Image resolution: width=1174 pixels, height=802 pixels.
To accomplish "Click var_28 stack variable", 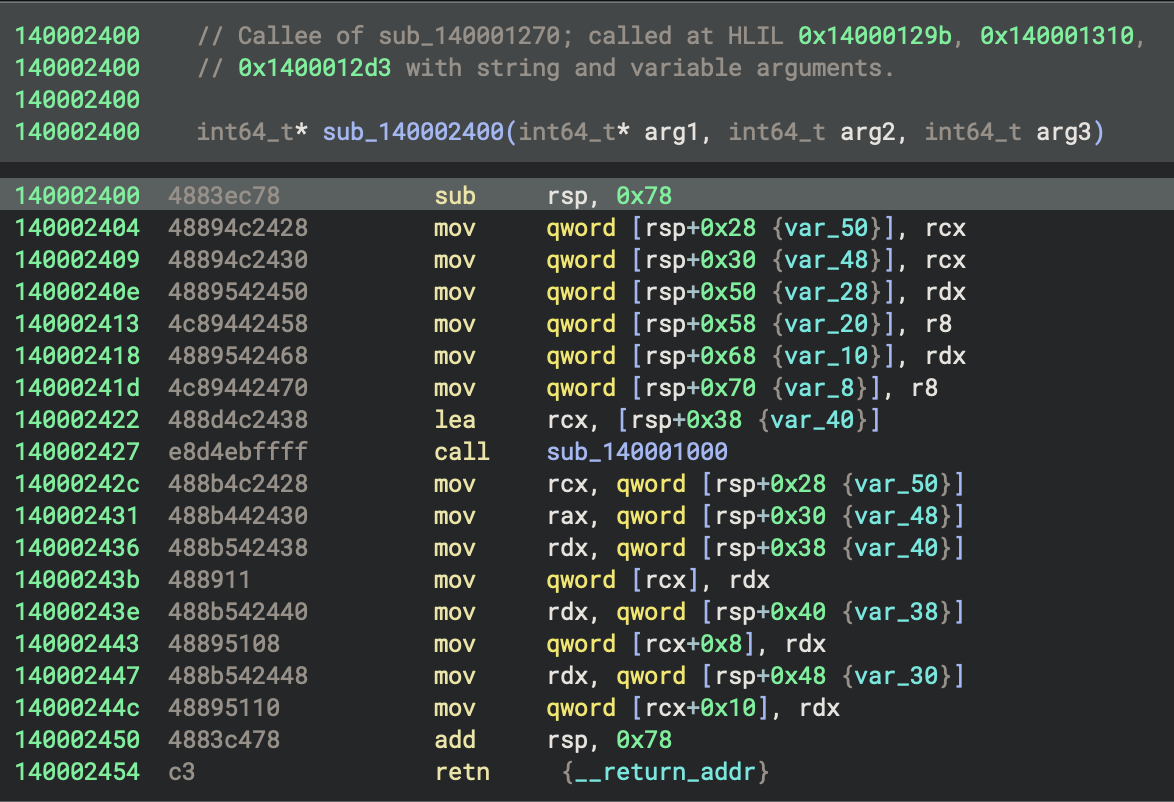I will 827,292.
